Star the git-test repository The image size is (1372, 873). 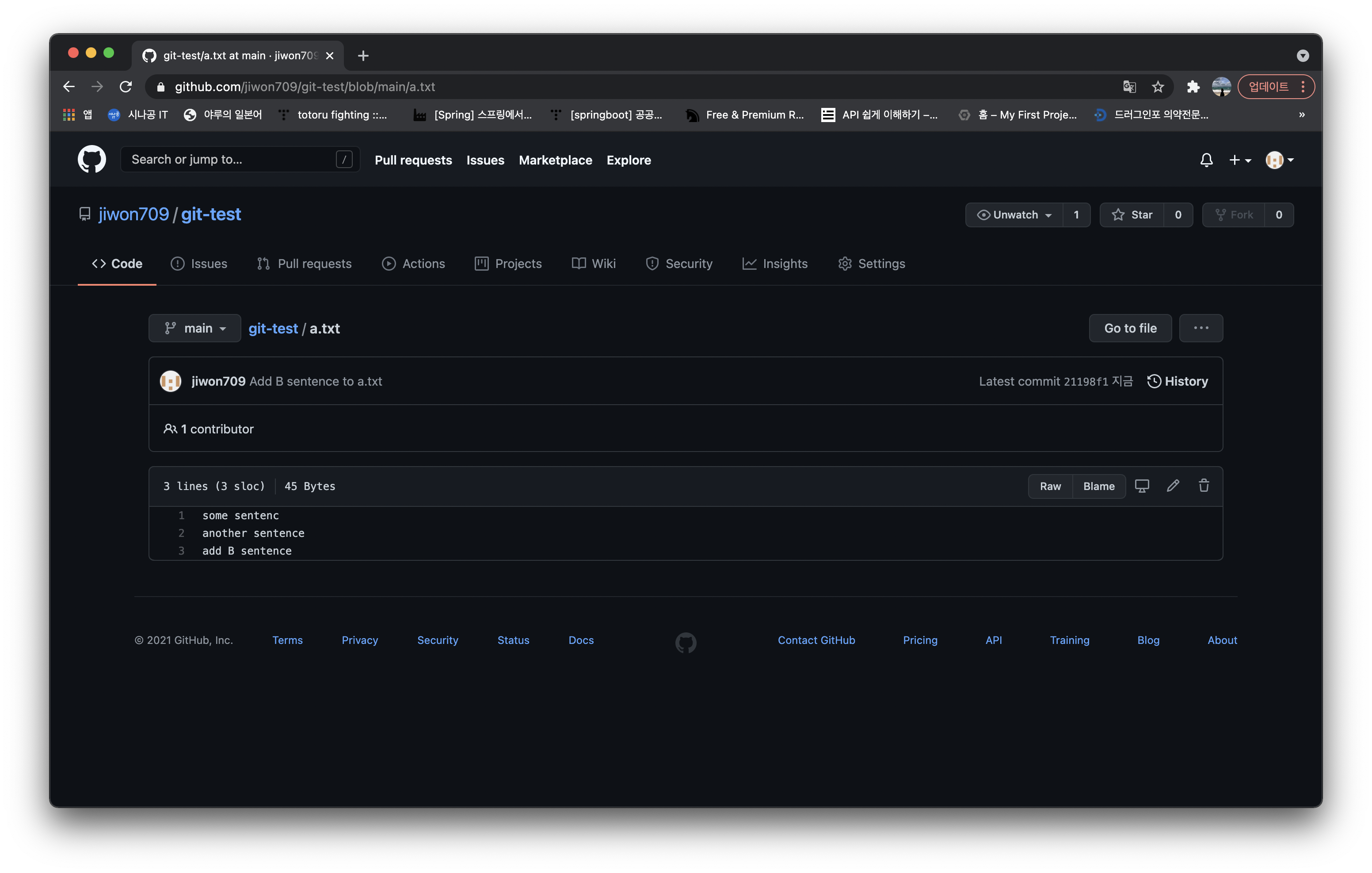(1132, 215)
